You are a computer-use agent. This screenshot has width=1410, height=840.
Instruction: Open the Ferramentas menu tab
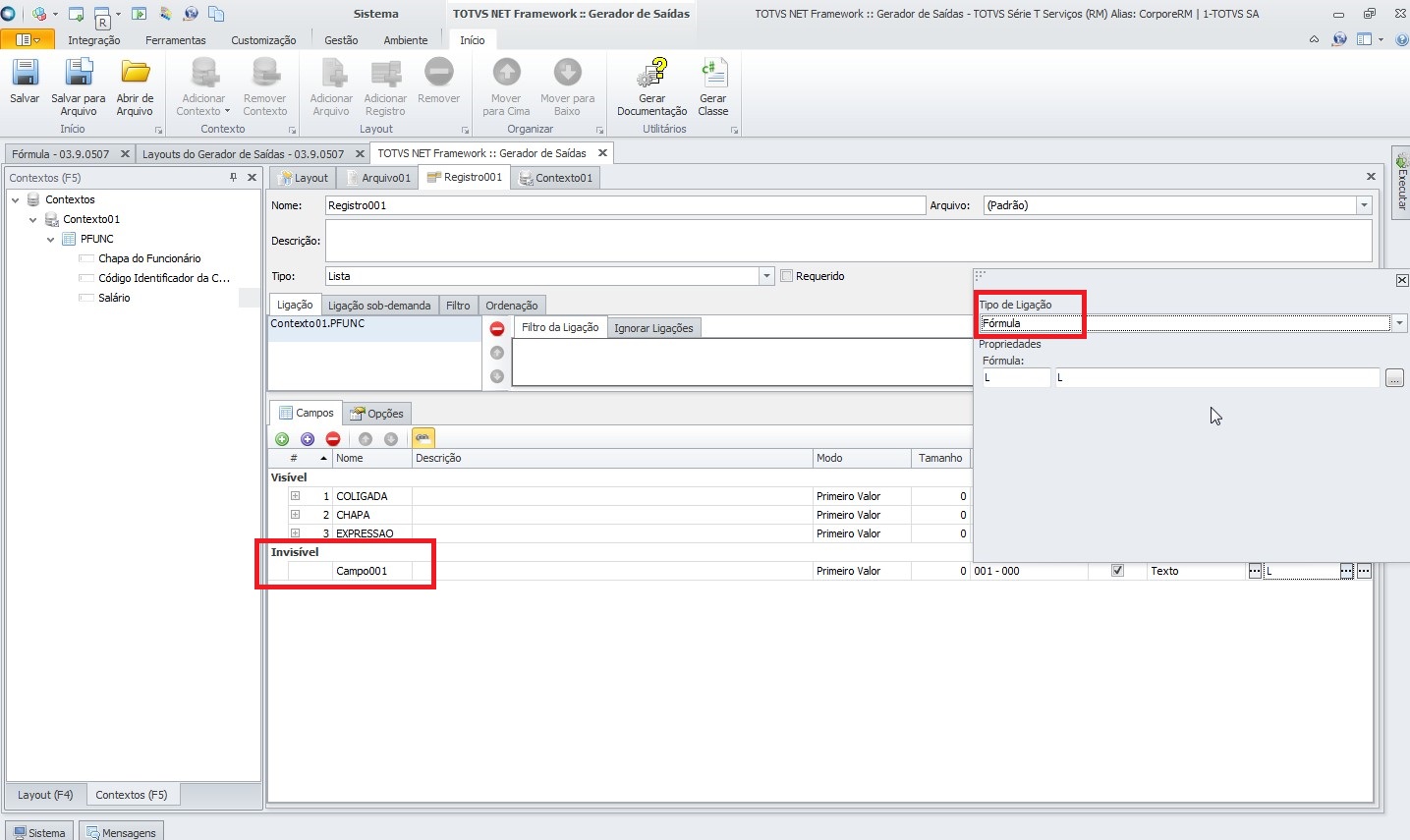[176, 40]
